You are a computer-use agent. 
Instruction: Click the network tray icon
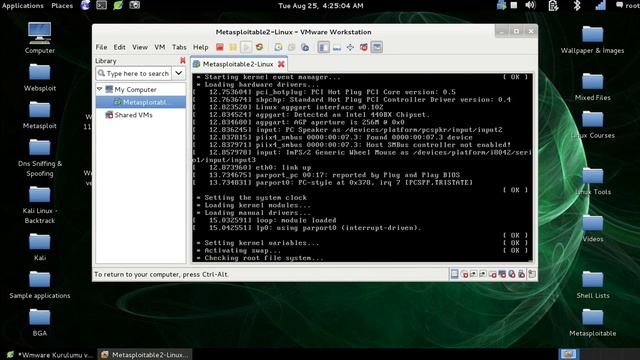tap(600, 5)
